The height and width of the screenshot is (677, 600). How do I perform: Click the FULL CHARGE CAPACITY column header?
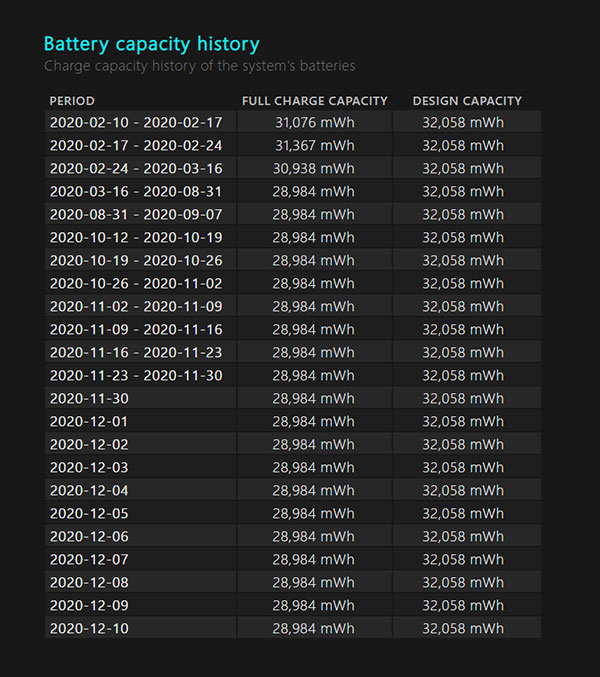click(315, 101)
